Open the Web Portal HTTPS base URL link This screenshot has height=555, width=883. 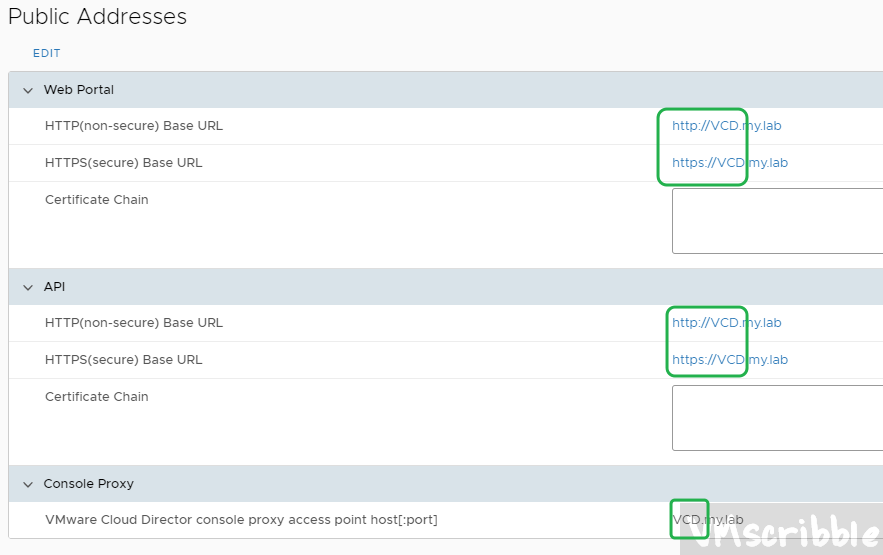tap(729, 163)
